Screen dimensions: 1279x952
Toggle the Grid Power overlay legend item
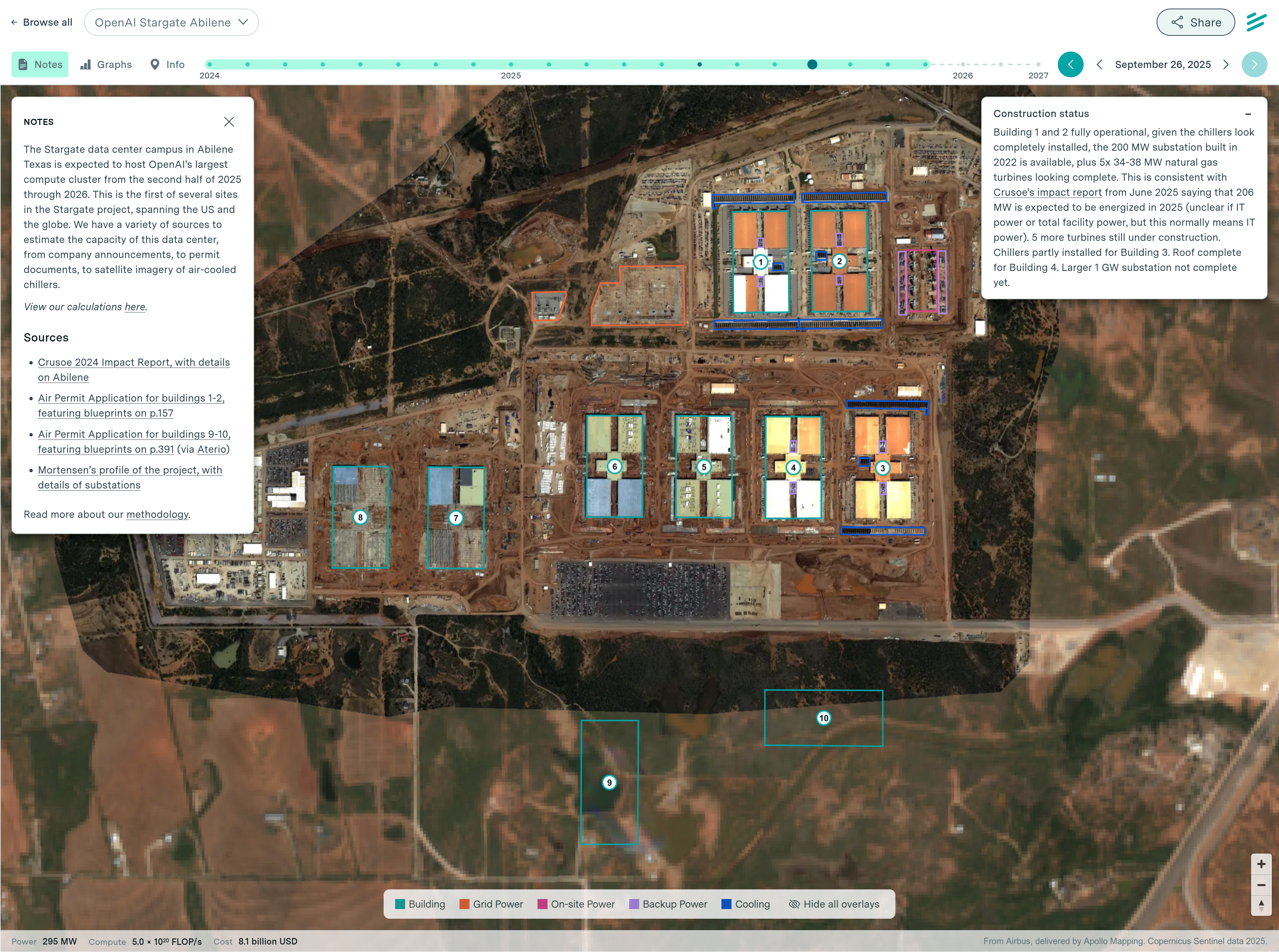[491, 904]
